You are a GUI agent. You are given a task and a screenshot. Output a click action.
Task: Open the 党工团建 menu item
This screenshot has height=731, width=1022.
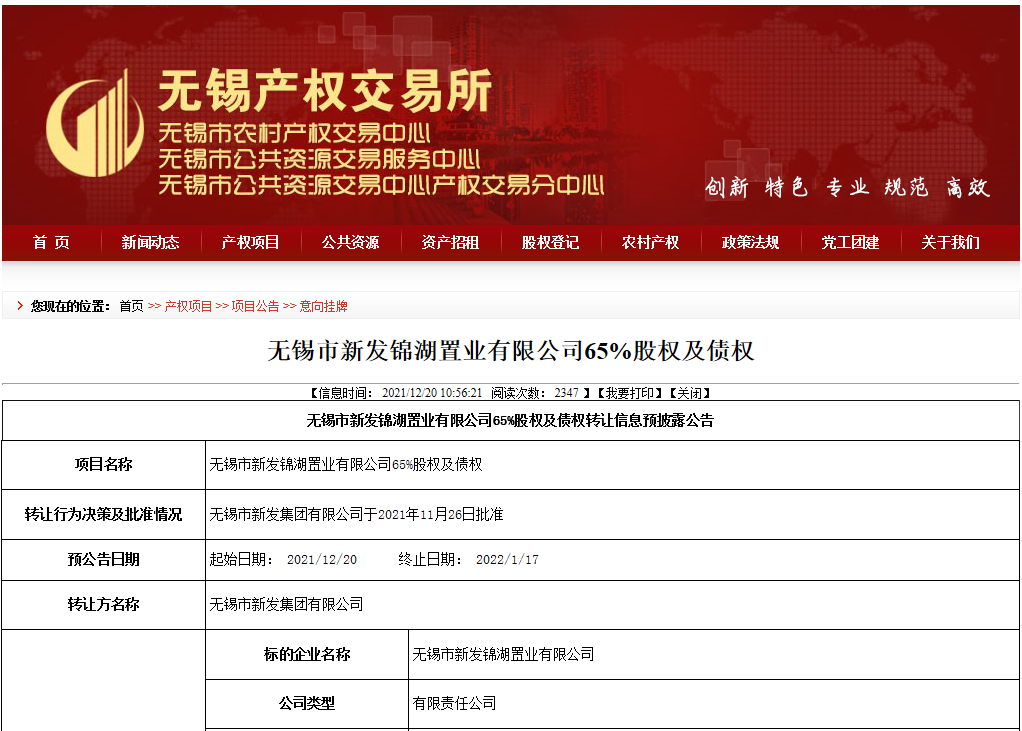pos(851,243)
